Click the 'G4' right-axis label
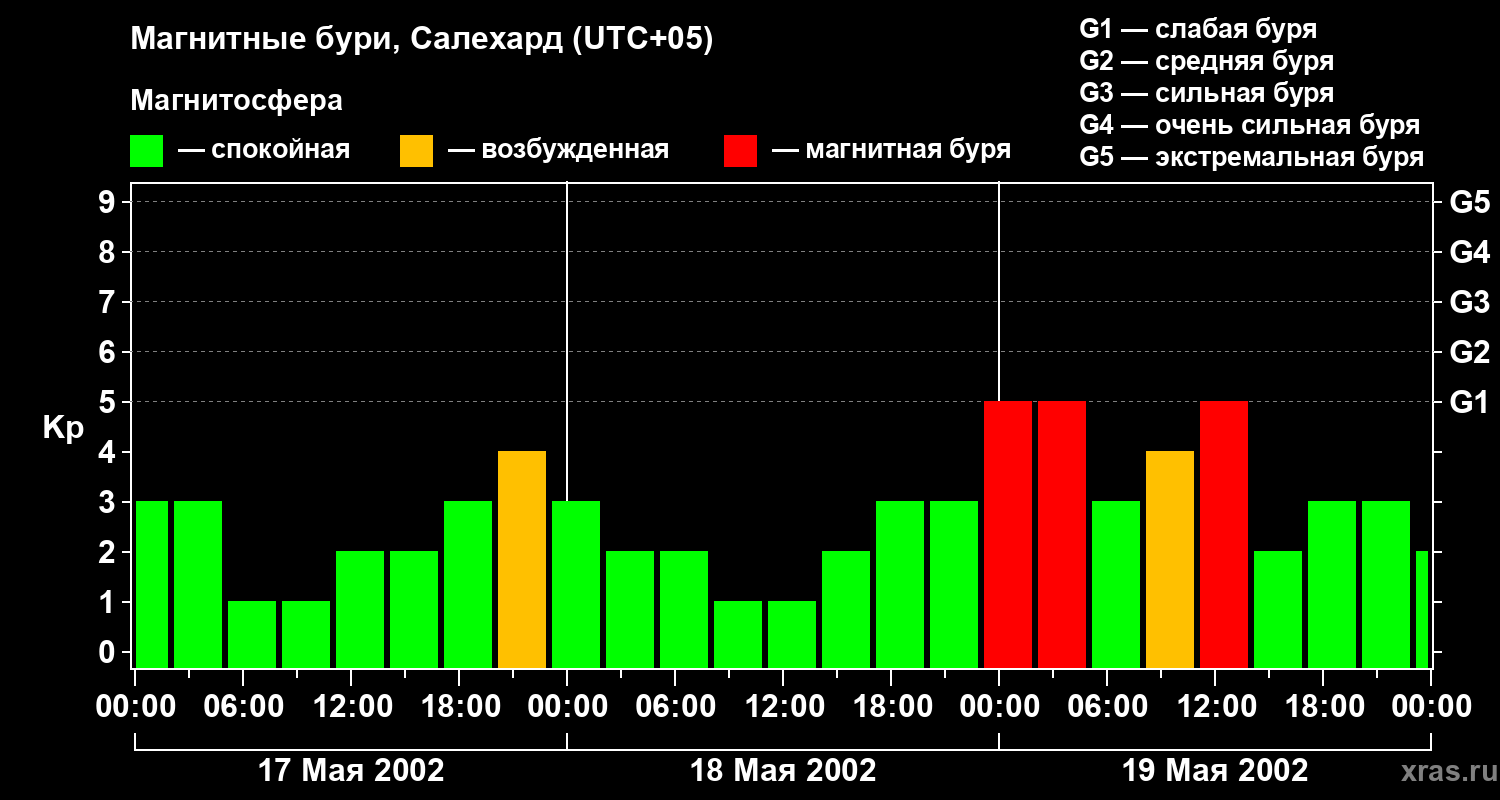 pos(1469,252)
